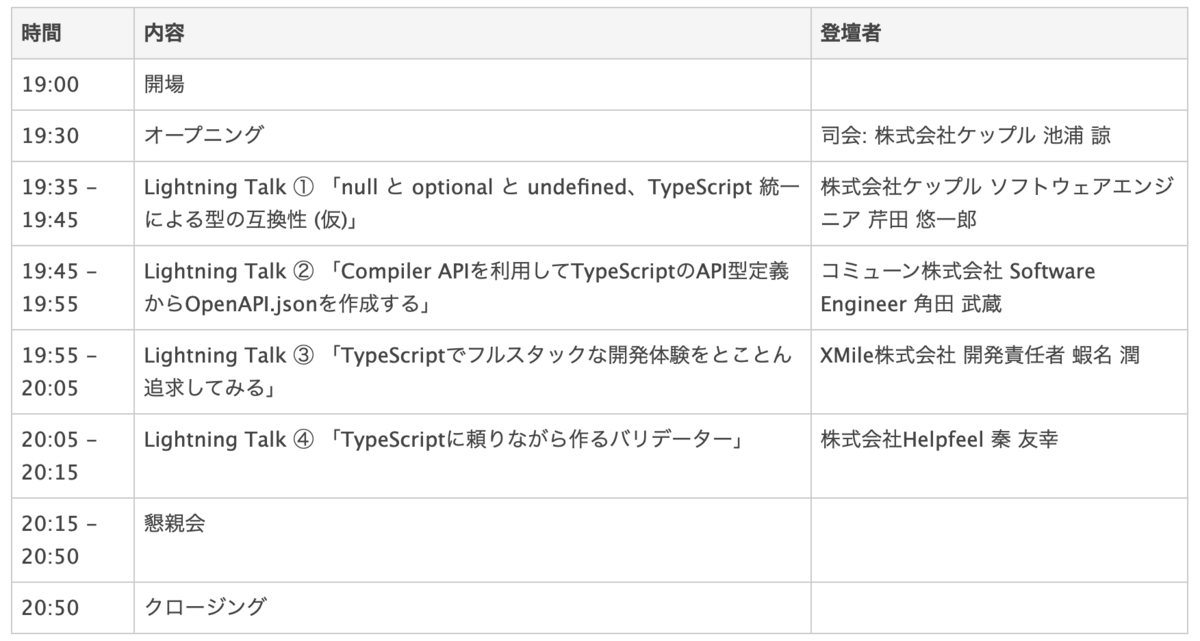The height and width of the screenshot is (641, 1200).
Task: Select the 19:00 time cell
Action: (50, 85)
